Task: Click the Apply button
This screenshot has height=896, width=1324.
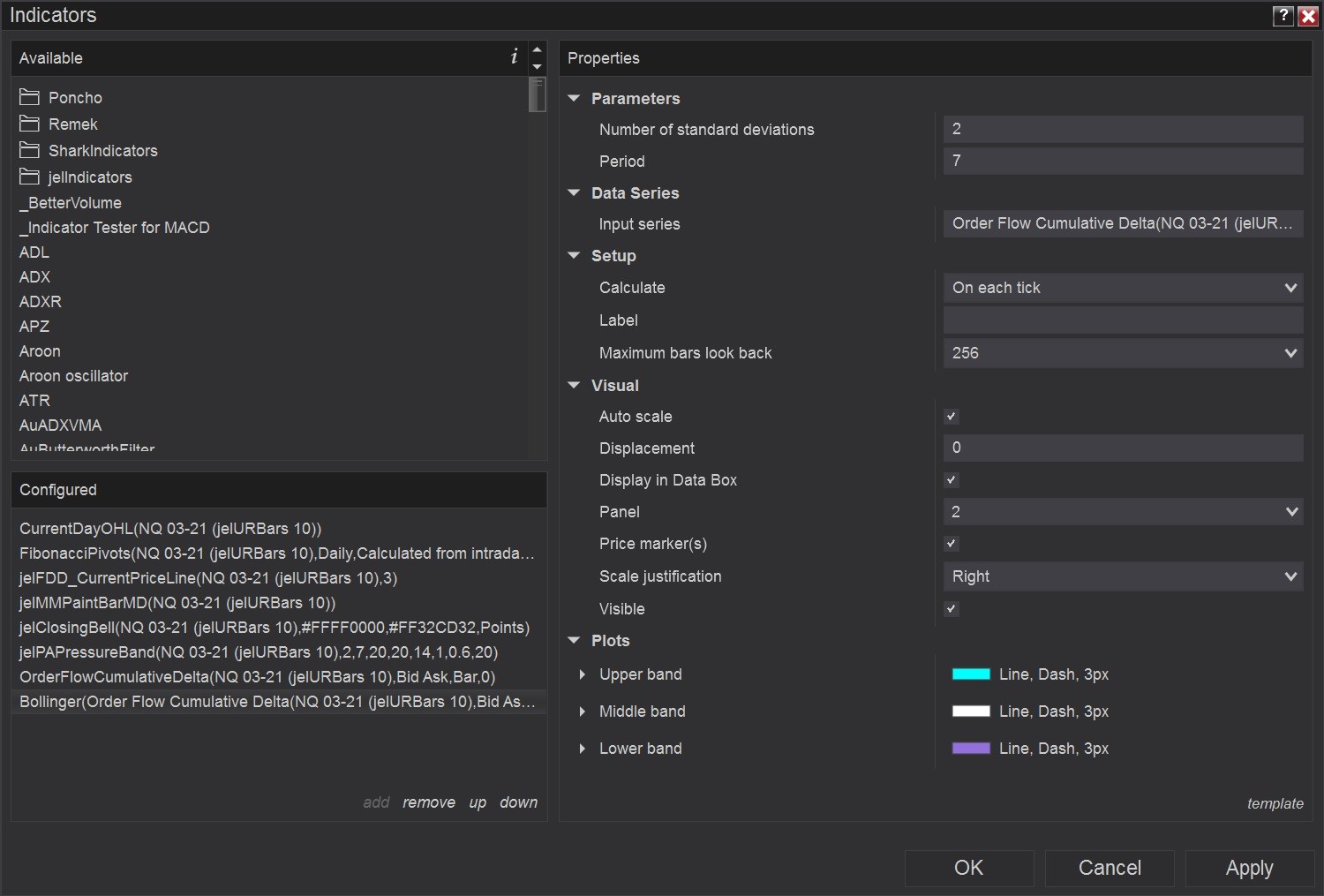Action: 1249,868
